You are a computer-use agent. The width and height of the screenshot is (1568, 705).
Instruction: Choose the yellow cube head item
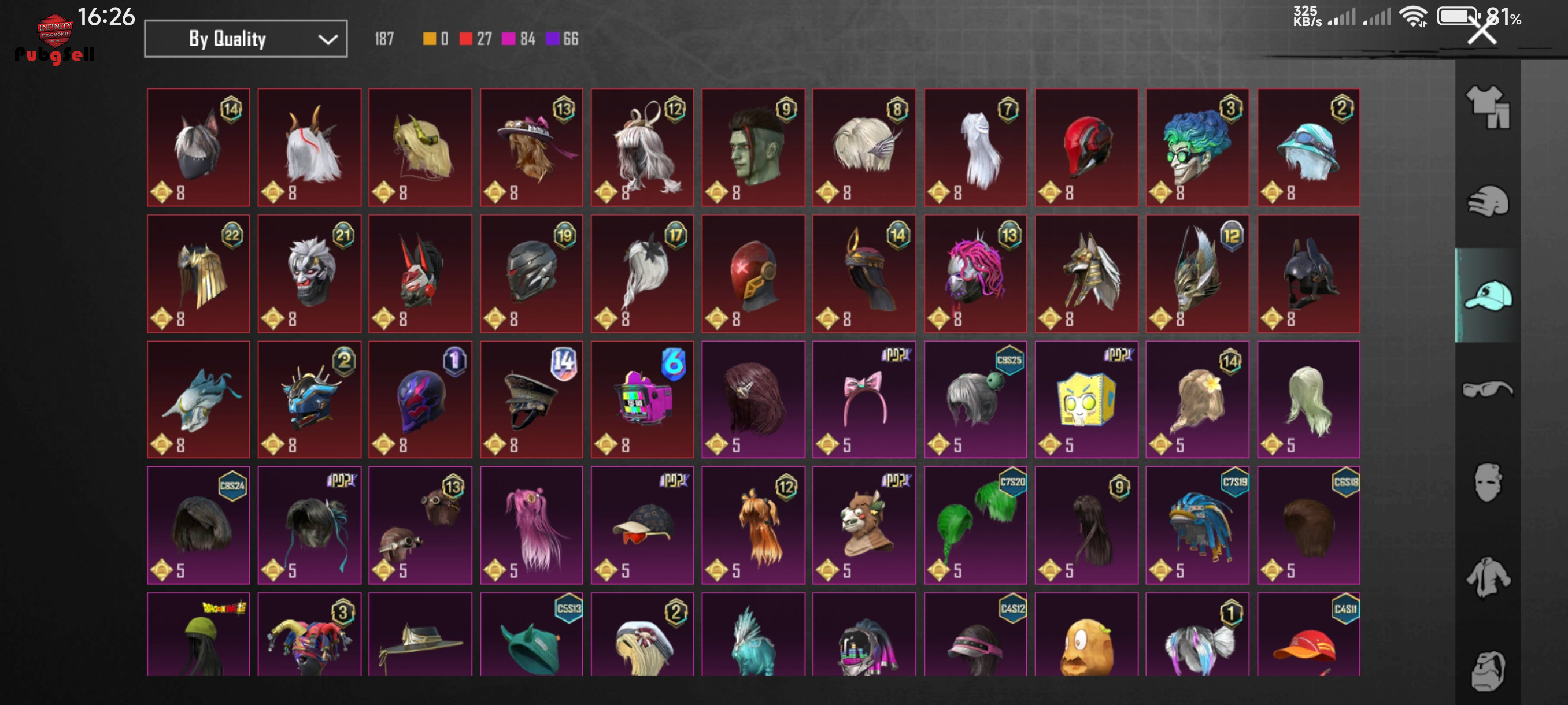[x=1086, y=399]
